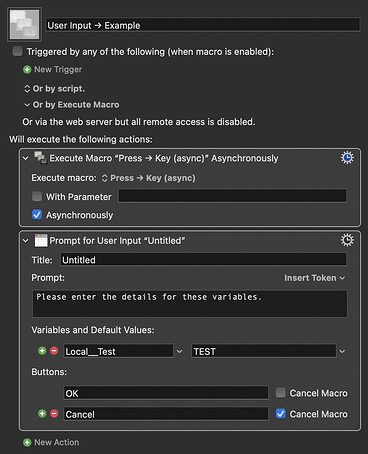Enable Cancel Macro for the OK button
The height and width of the screenshot is (454, 368).
(281, 393)
